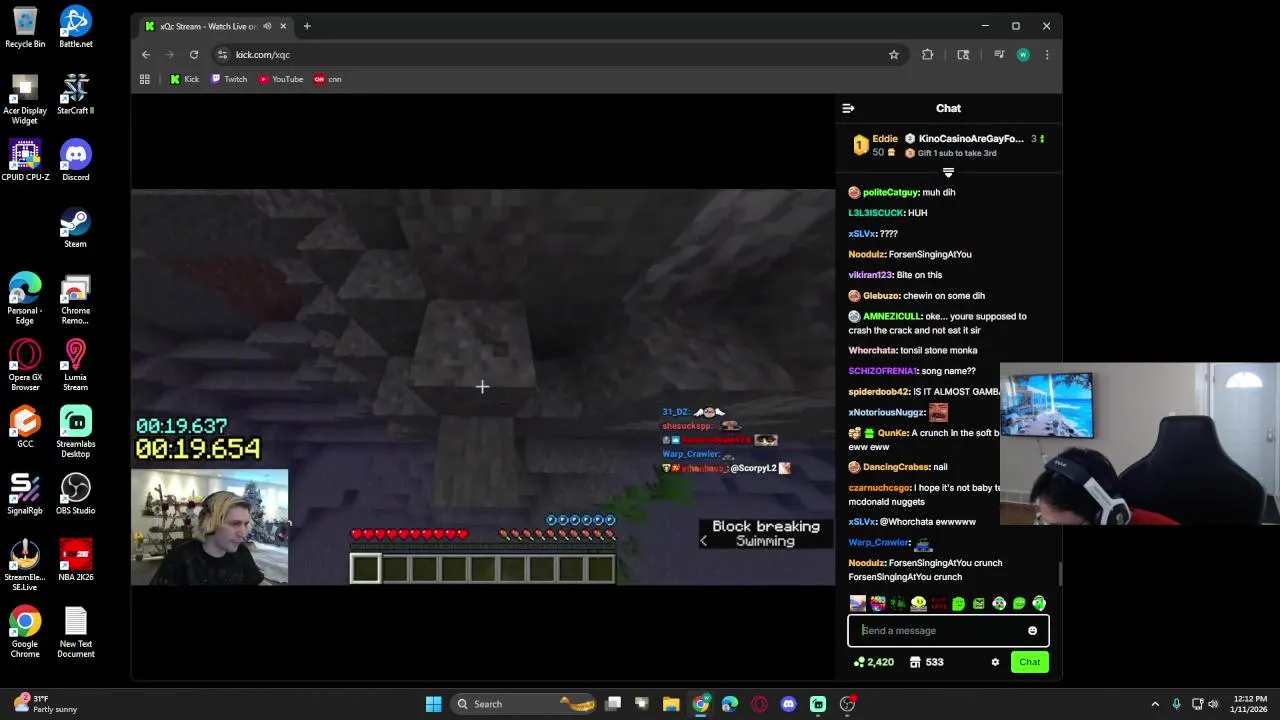
Task: Click the chat panel scrollbar
Action: pyautogui.click(x=1059, y=574)
